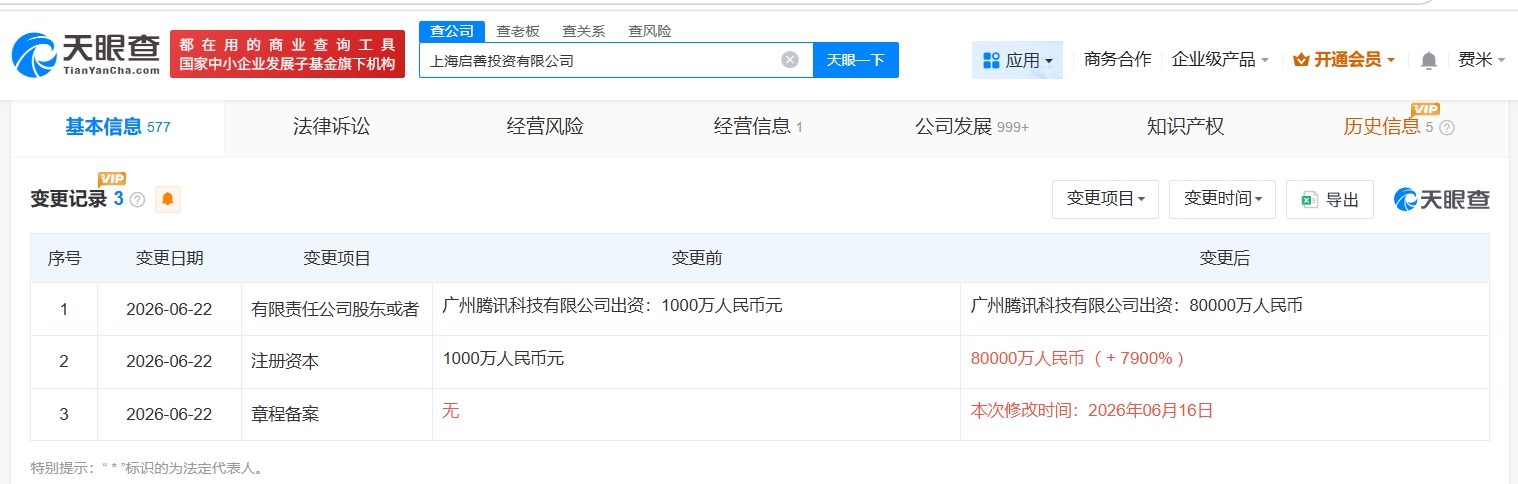Select the 查公司 search tab
The height and width of the screenshot is (484, 1518).
point(452,31)
